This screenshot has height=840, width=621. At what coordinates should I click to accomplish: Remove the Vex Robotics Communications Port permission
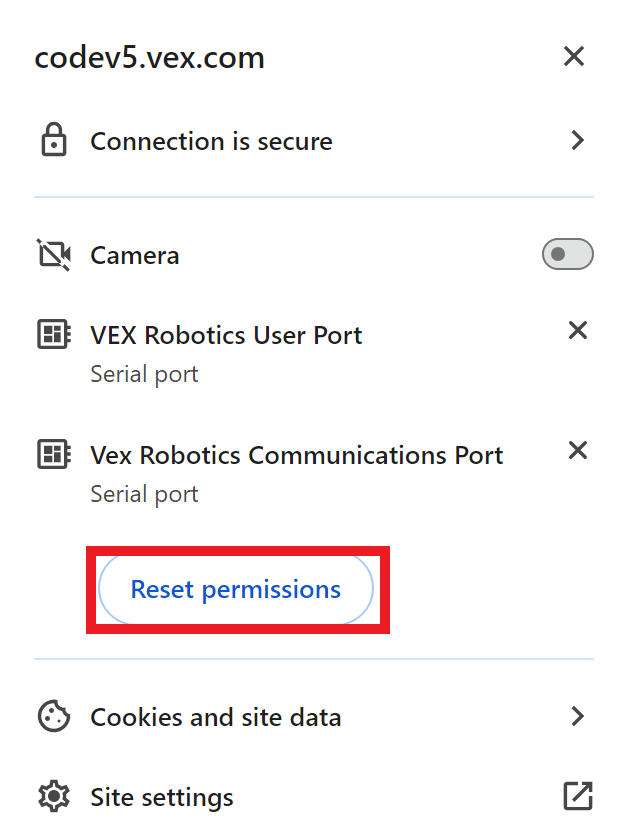(x=577, y=450)
